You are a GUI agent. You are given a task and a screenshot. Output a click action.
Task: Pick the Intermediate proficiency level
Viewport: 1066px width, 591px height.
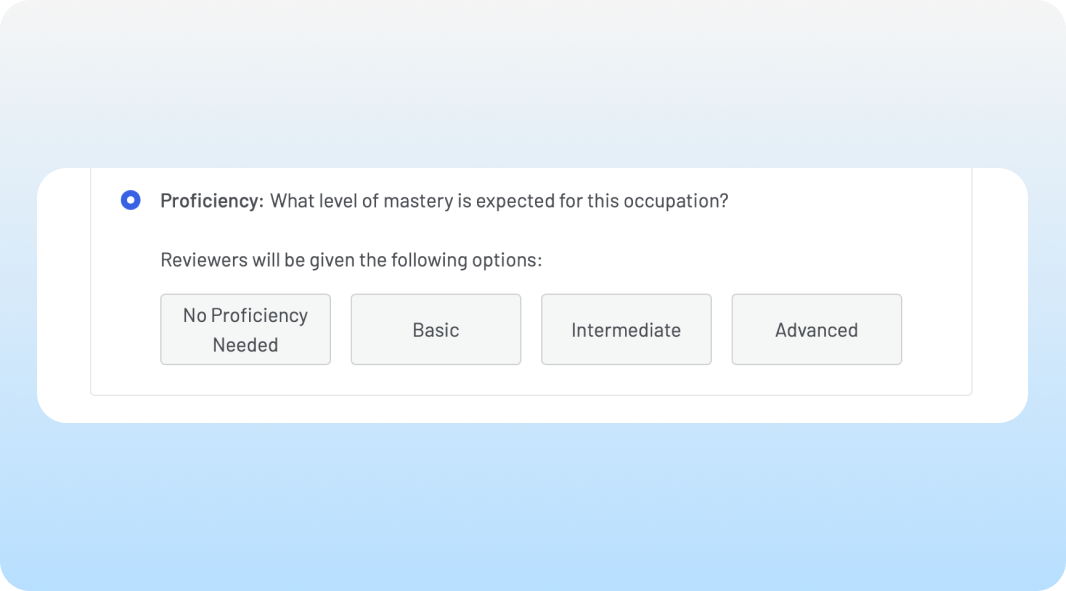[x=626, y=329]
